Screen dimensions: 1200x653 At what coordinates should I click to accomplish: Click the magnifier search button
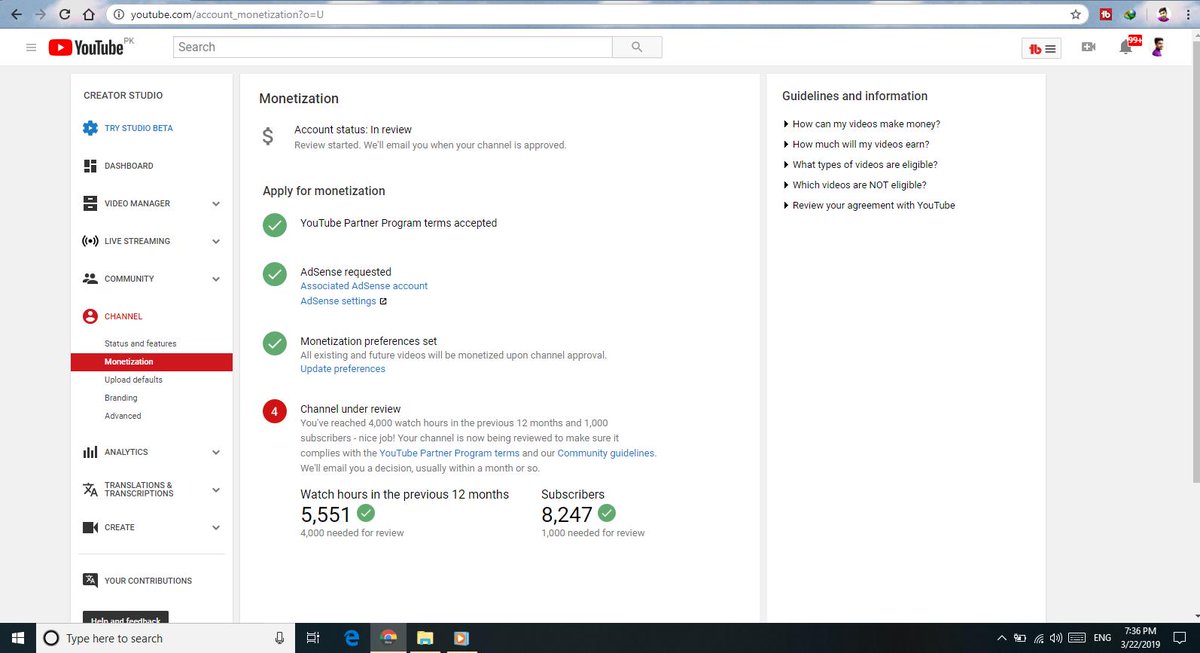(637, 47)
